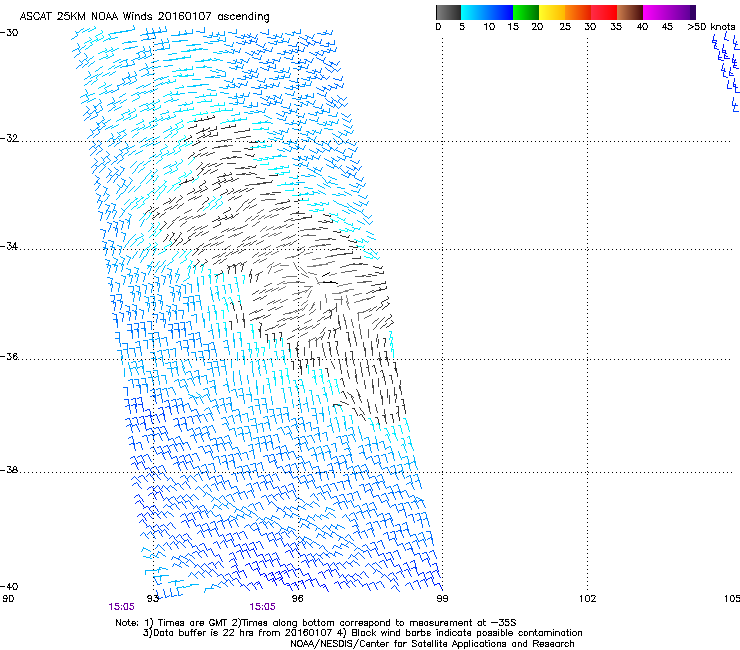The width and height of the screenshot is (740, 650).
Task: Click the latitude label '-40'
Action: click(9, 586)
